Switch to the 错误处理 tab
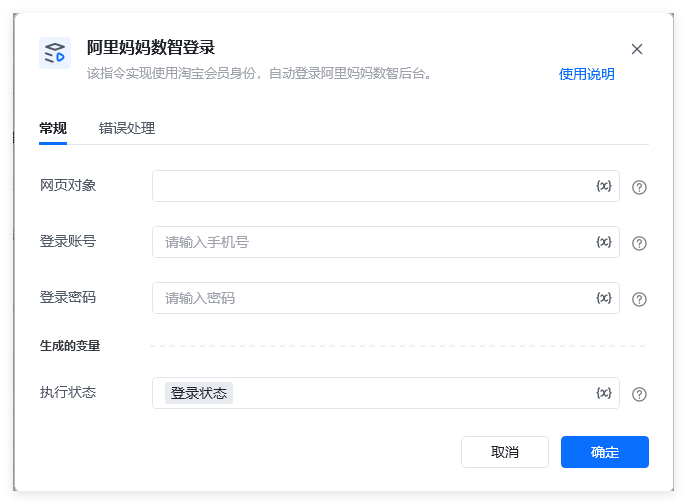Image resolution: width=687 pixels, height=504 pixels. 127,128
